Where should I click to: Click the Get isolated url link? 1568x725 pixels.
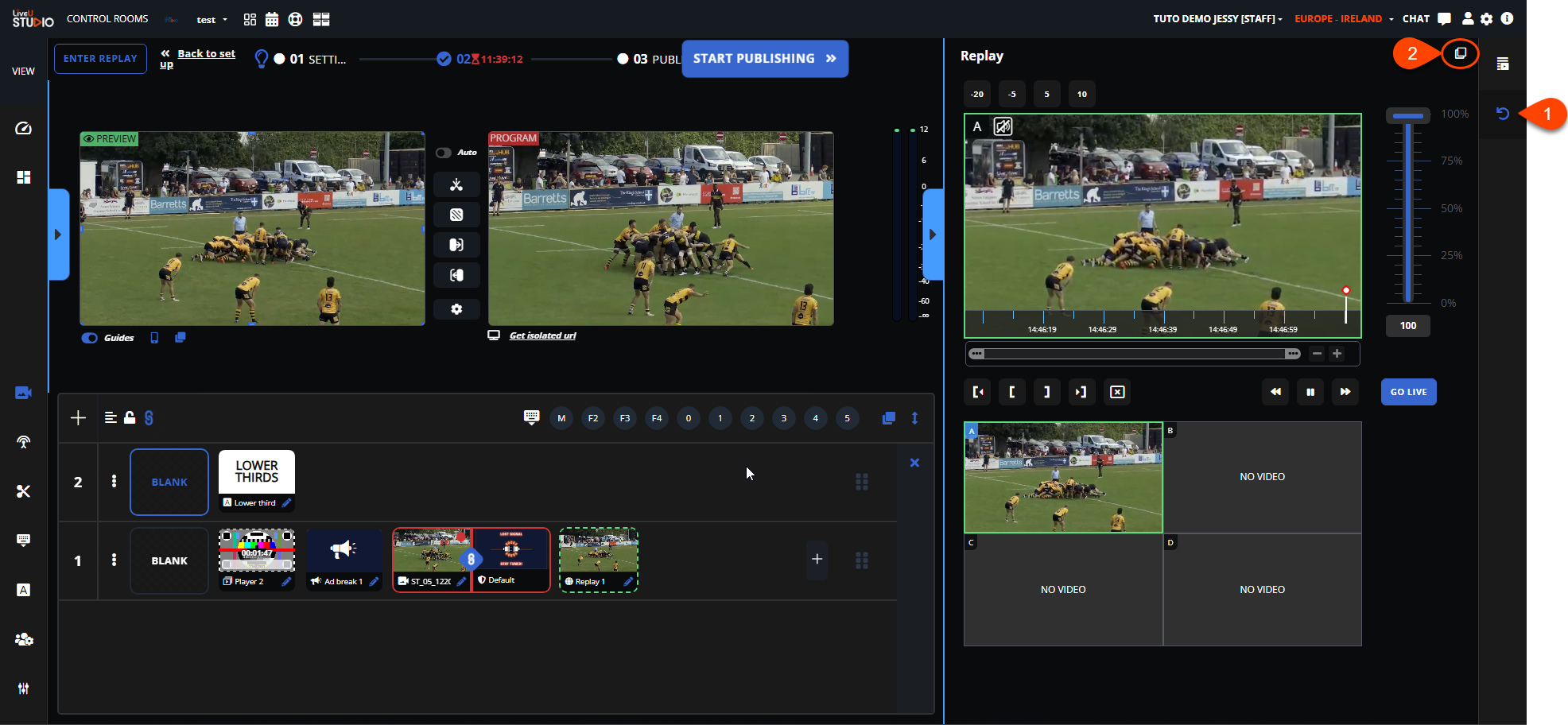click(x=542, y=335)
